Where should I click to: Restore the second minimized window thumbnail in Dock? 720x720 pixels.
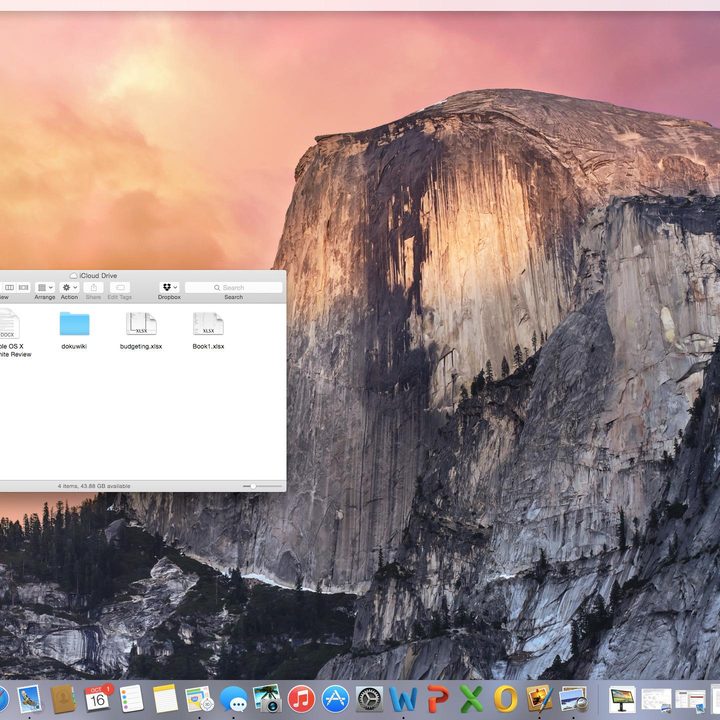[690, 699]
